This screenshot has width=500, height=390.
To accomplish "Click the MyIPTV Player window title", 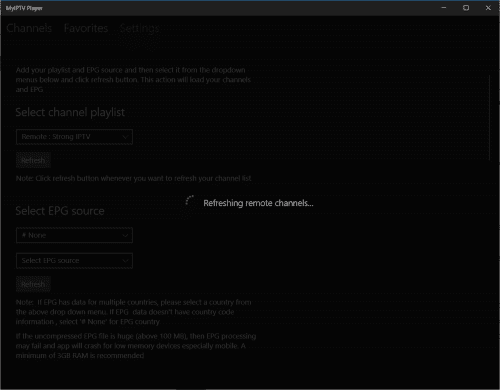I will [x=24, y=8].
